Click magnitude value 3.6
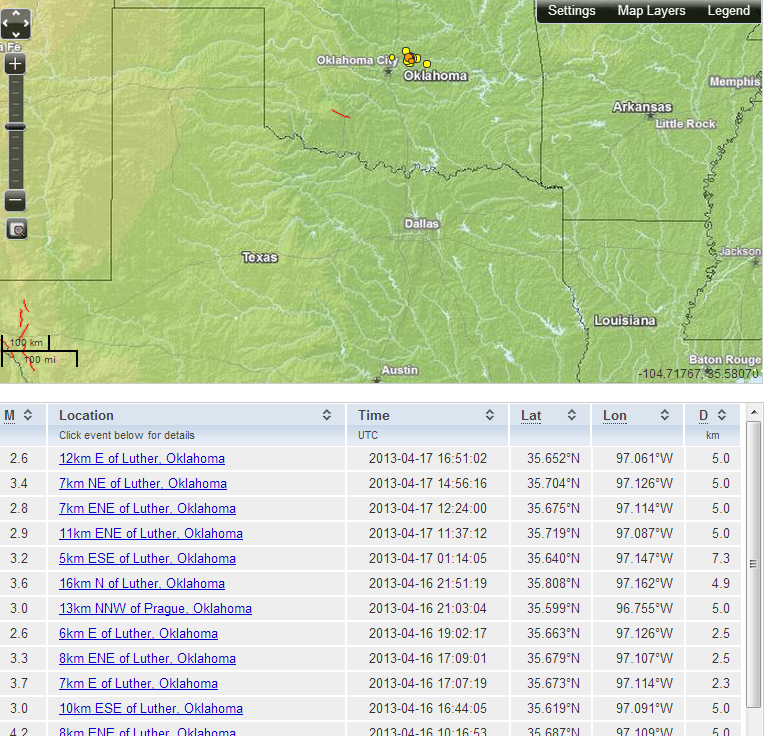This screenshot has width=765, height=736. click(x=19, y=583)
